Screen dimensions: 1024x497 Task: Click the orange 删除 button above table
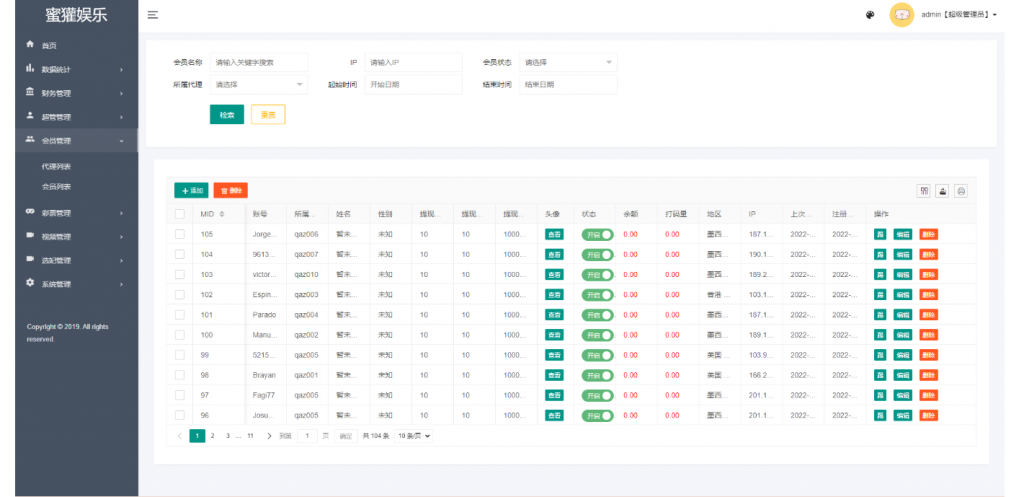click(230, 190)
